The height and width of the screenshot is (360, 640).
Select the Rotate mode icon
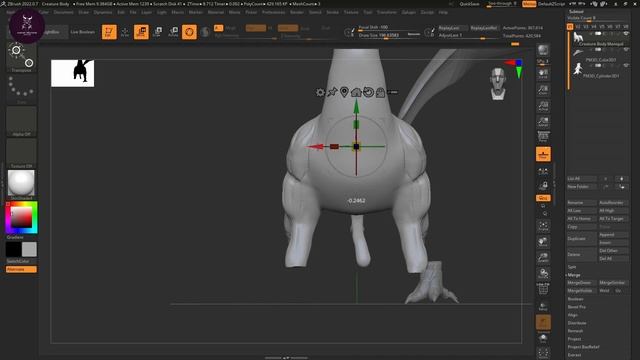click(173, 32)
